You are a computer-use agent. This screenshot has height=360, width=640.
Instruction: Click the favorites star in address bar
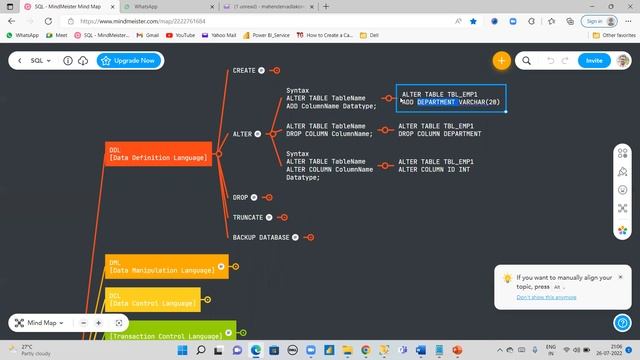(473, 21)
